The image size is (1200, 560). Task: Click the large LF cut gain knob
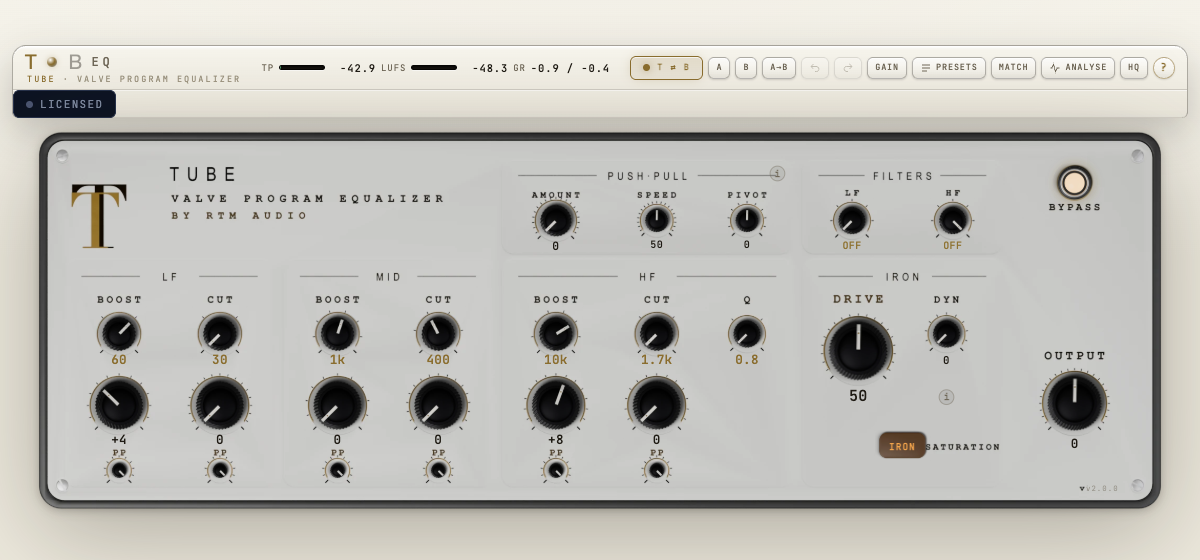[x=220, y=404]
